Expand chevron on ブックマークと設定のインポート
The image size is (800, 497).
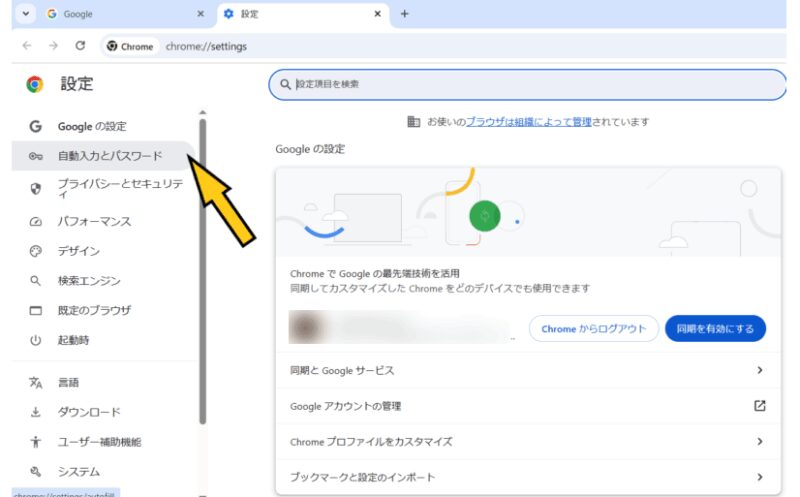[x=760, y=477]
